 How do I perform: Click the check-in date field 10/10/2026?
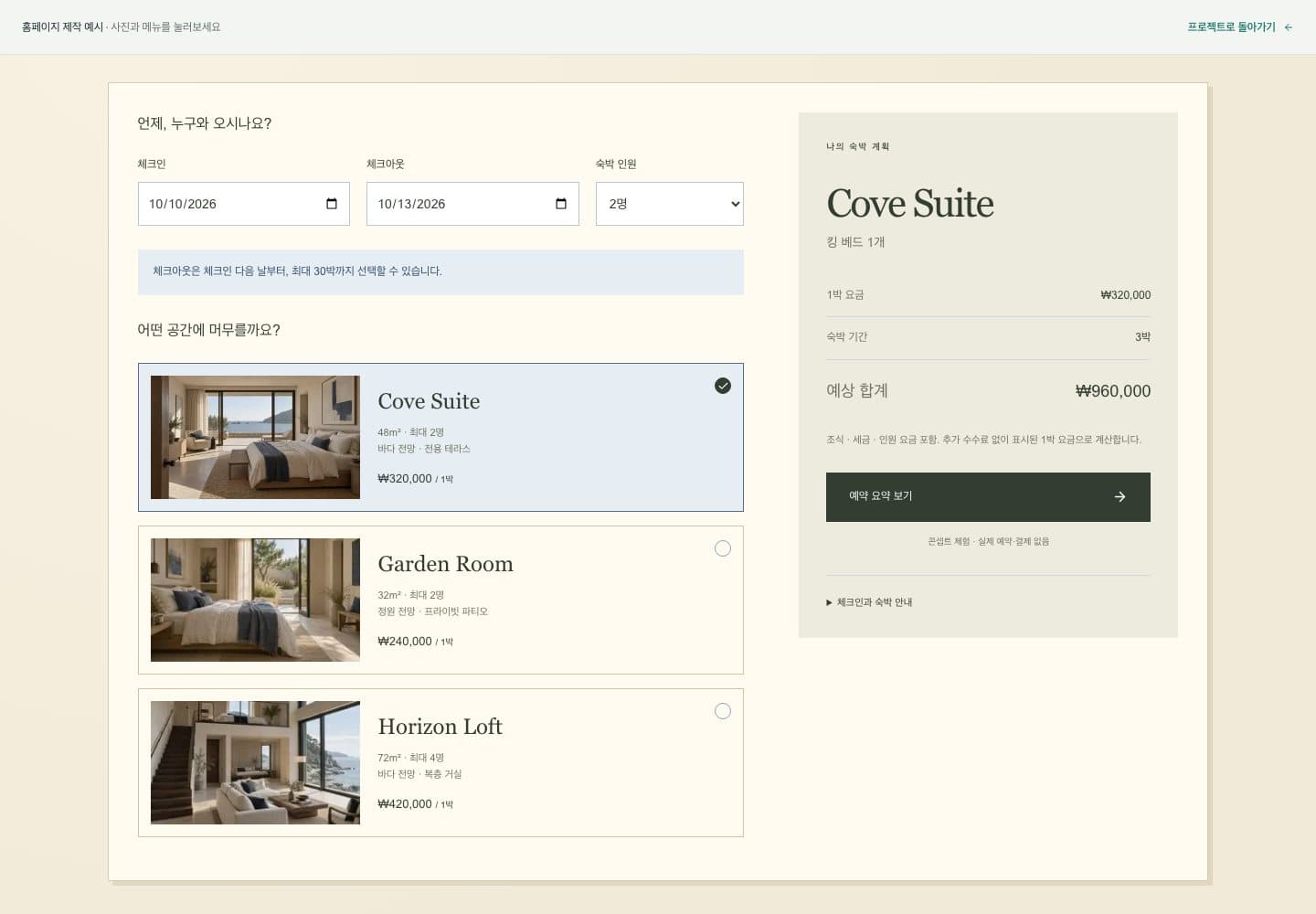point(244,204)
